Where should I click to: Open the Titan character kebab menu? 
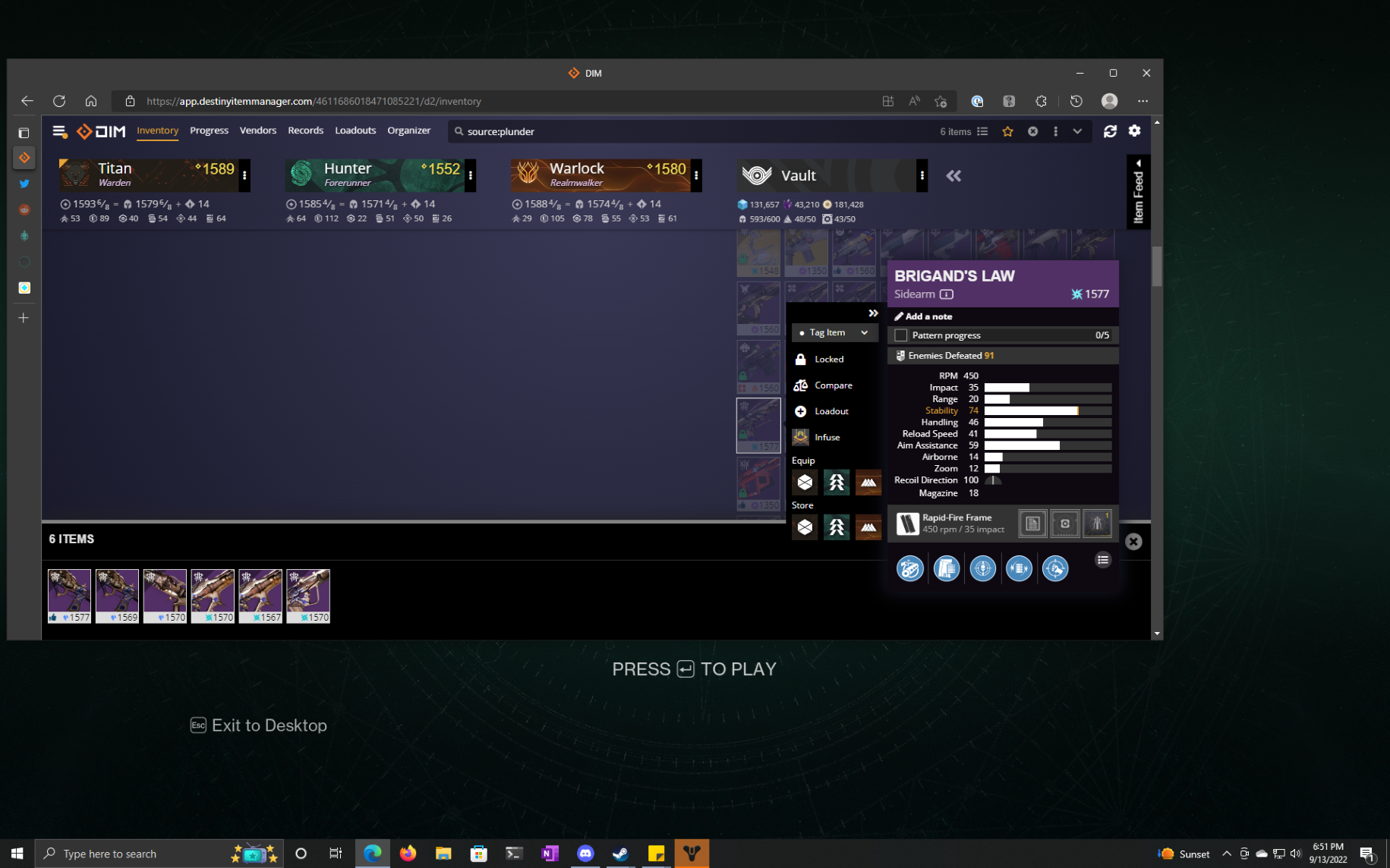(x=244, y=175)
